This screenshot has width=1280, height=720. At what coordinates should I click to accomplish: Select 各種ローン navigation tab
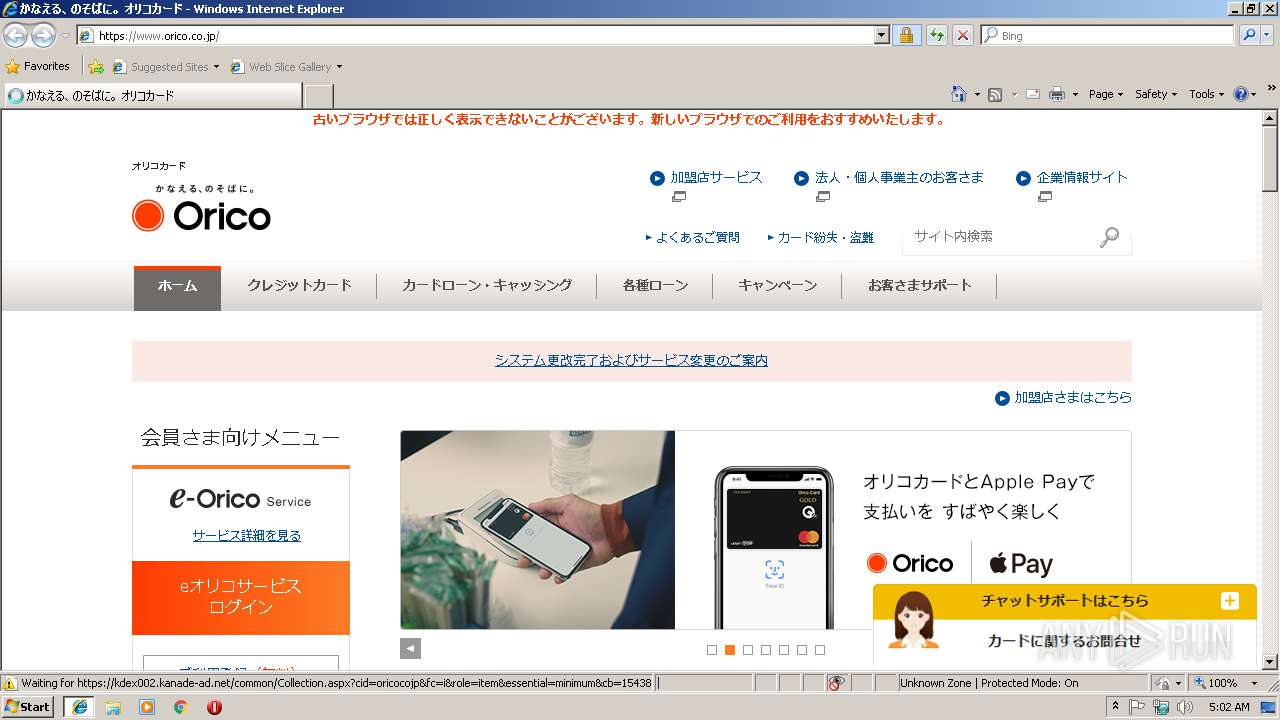point(655,286)
